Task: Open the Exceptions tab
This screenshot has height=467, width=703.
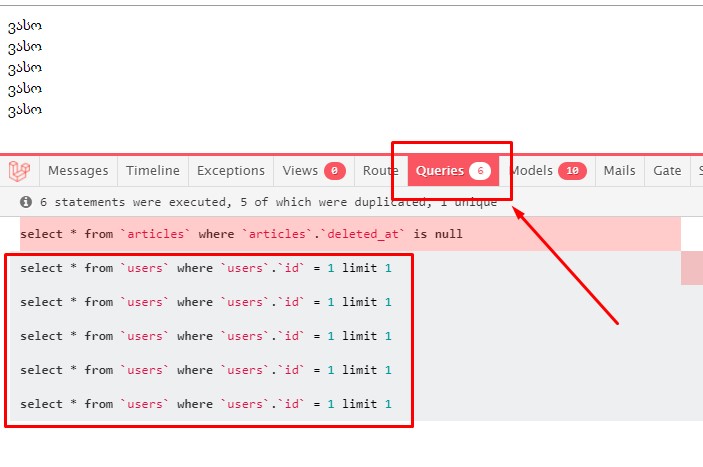Action: click(231, 171)
